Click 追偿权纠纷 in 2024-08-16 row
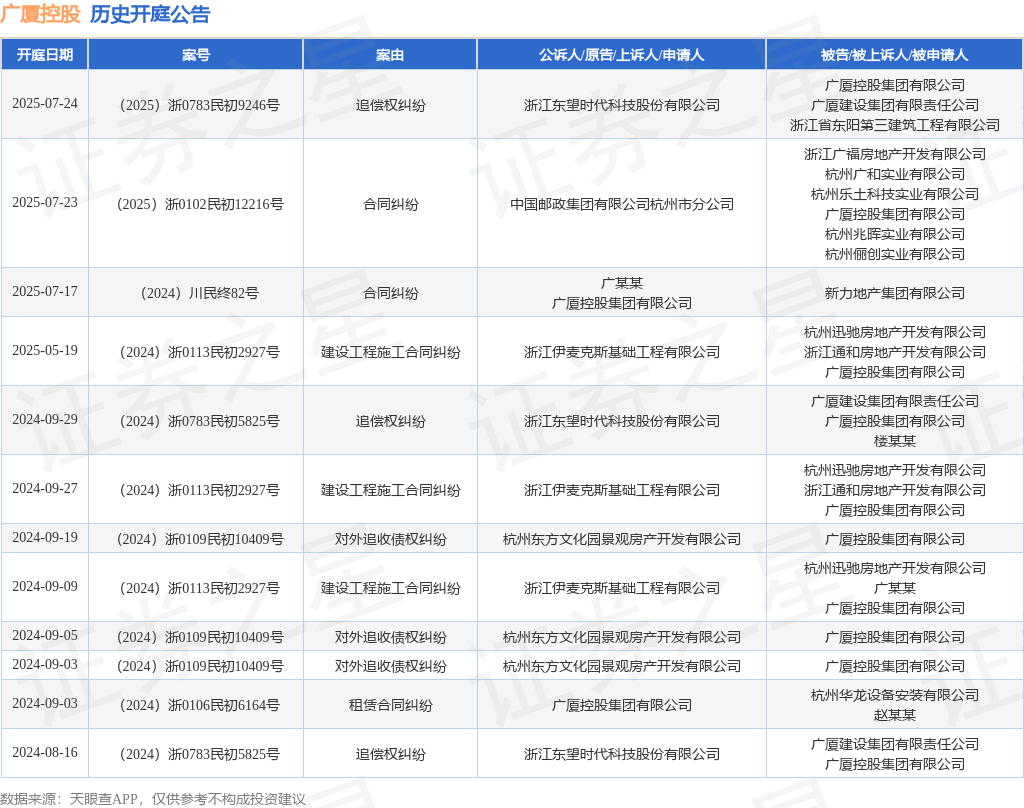The image size is (1024, 808). 390,754
